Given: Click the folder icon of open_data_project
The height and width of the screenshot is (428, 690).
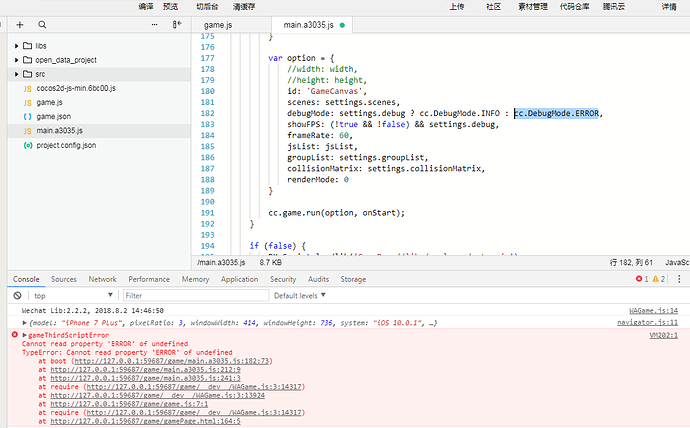Looking at the screenshot, I should 28,60.
